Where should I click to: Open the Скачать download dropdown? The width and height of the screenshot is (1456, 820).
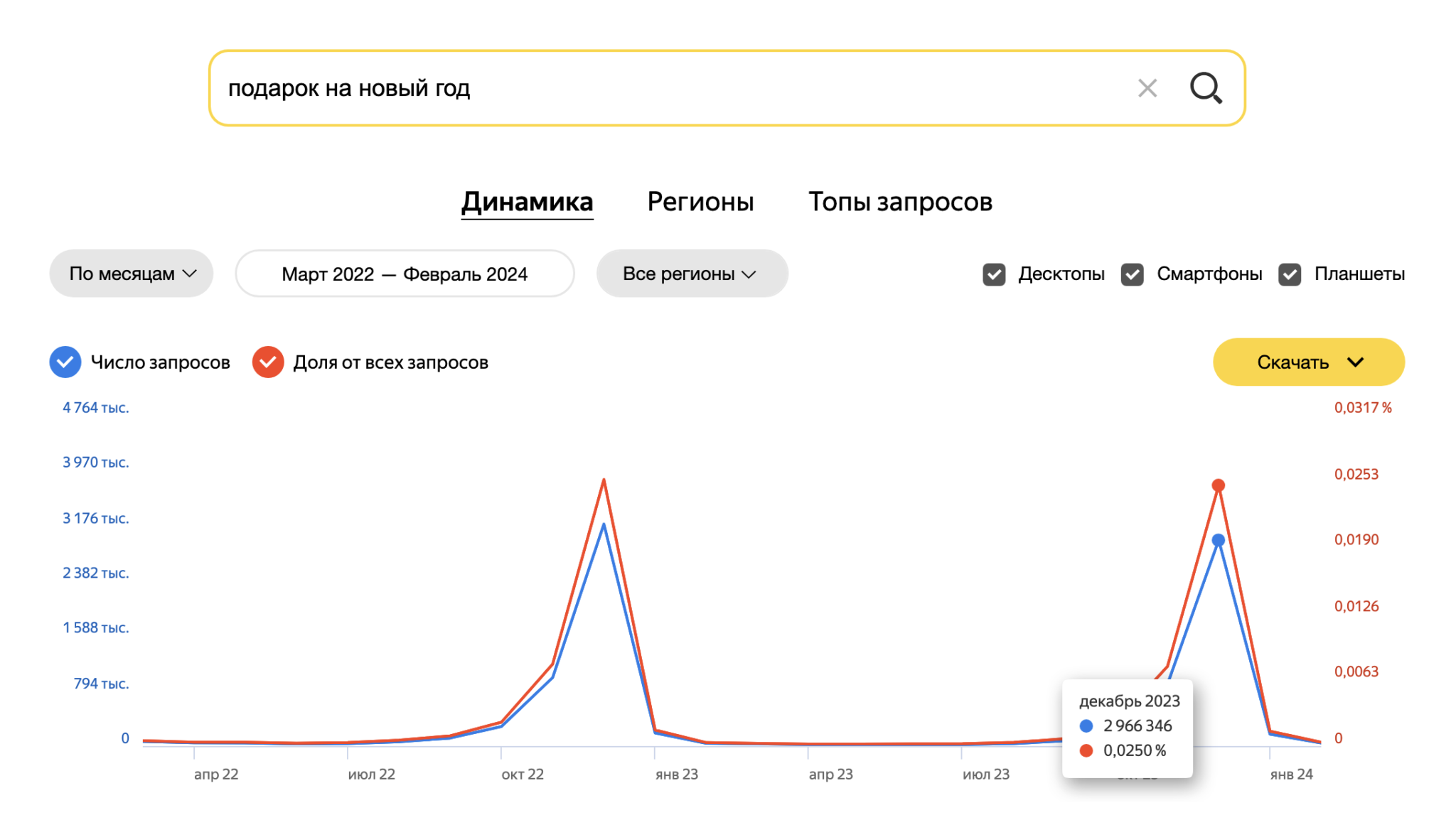point(1308,362)
